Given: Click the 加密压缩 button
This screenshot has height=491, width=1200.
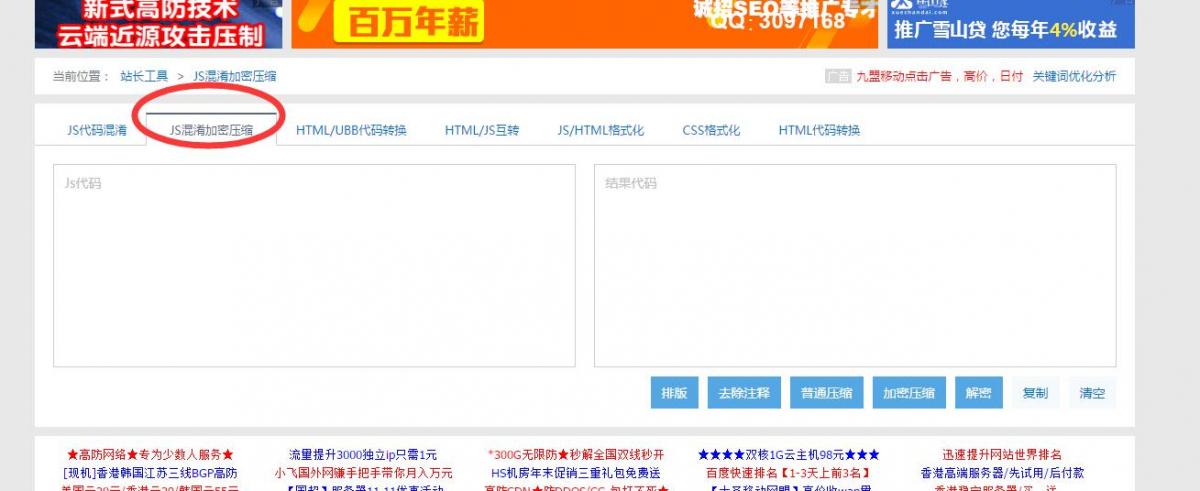Looking at the screenshot, I should [x=909, y=393].
